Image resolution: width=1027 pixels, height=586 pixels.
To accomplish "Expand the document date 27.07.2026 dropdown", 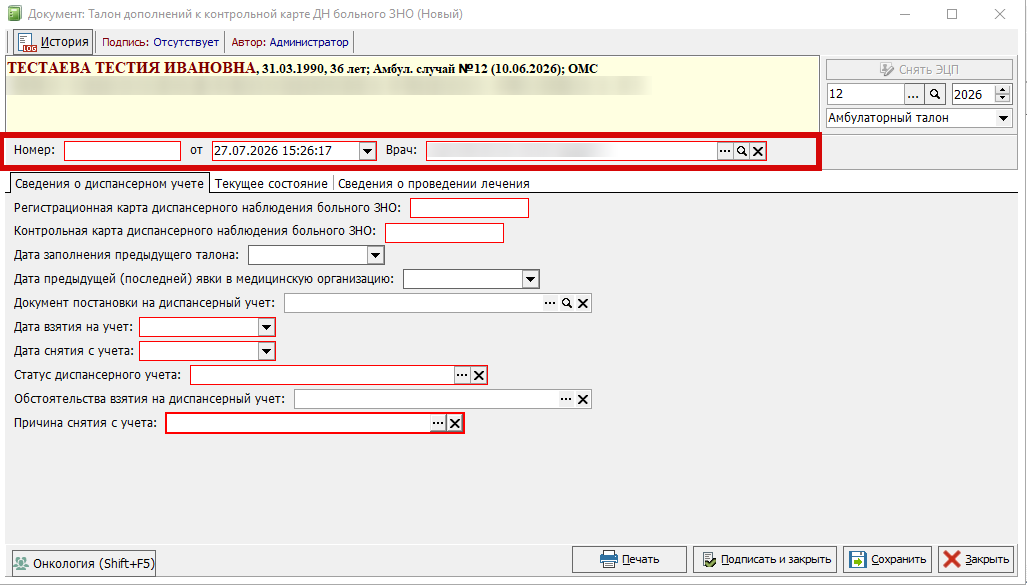I will coord(367,151).
